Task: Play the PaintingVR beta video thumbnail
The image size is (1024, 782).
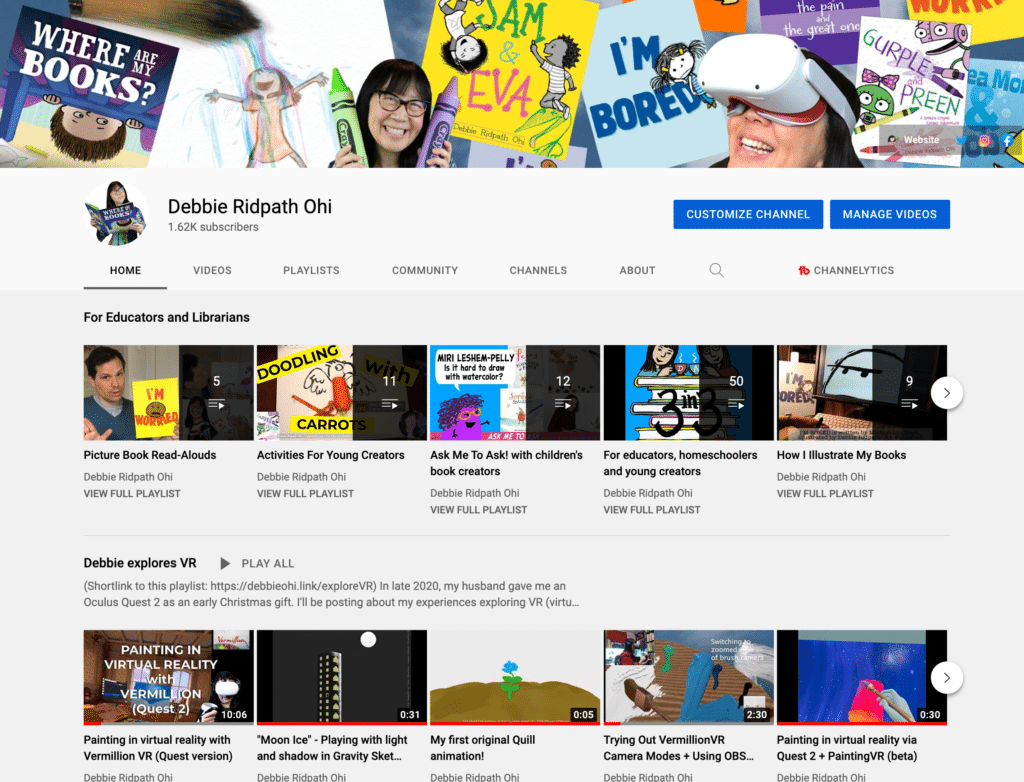Action: pos(861,677)
